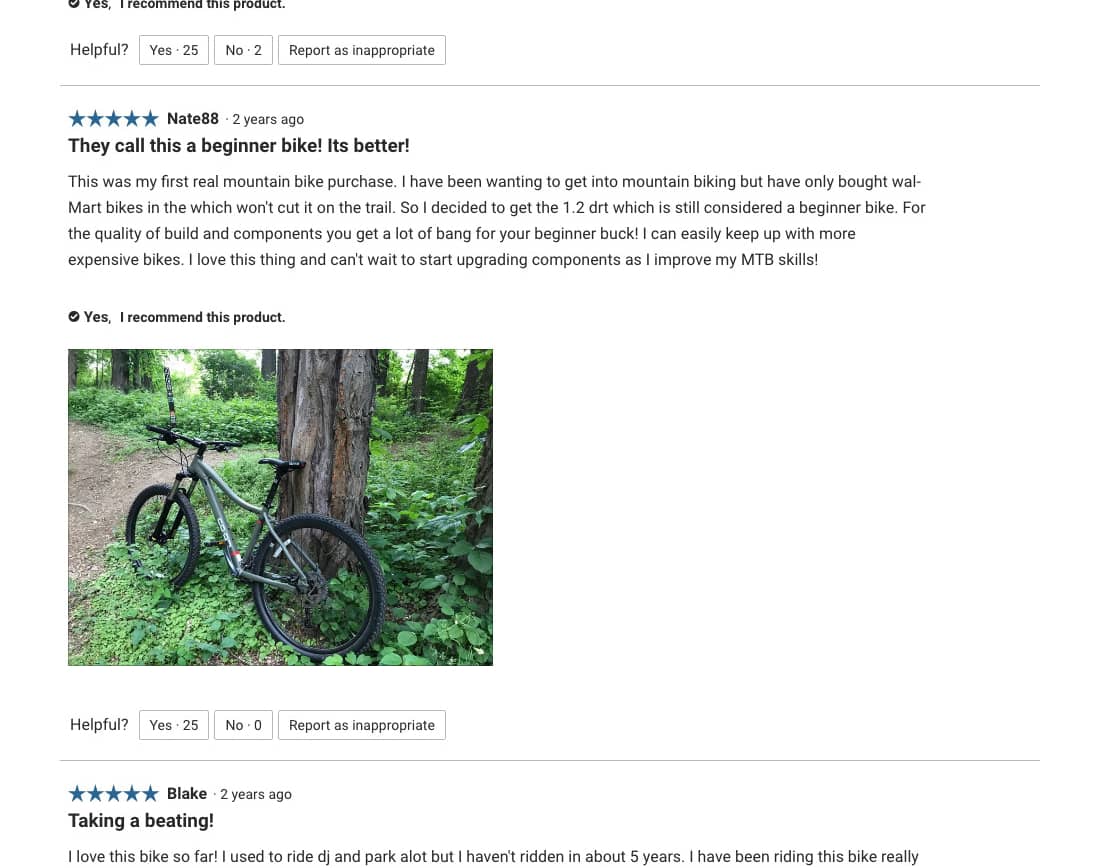The height and width of the screenshot is (868, 1100).
Task: Select the title 'They call this a beginner bike! Its better!'
Action: 239,145
